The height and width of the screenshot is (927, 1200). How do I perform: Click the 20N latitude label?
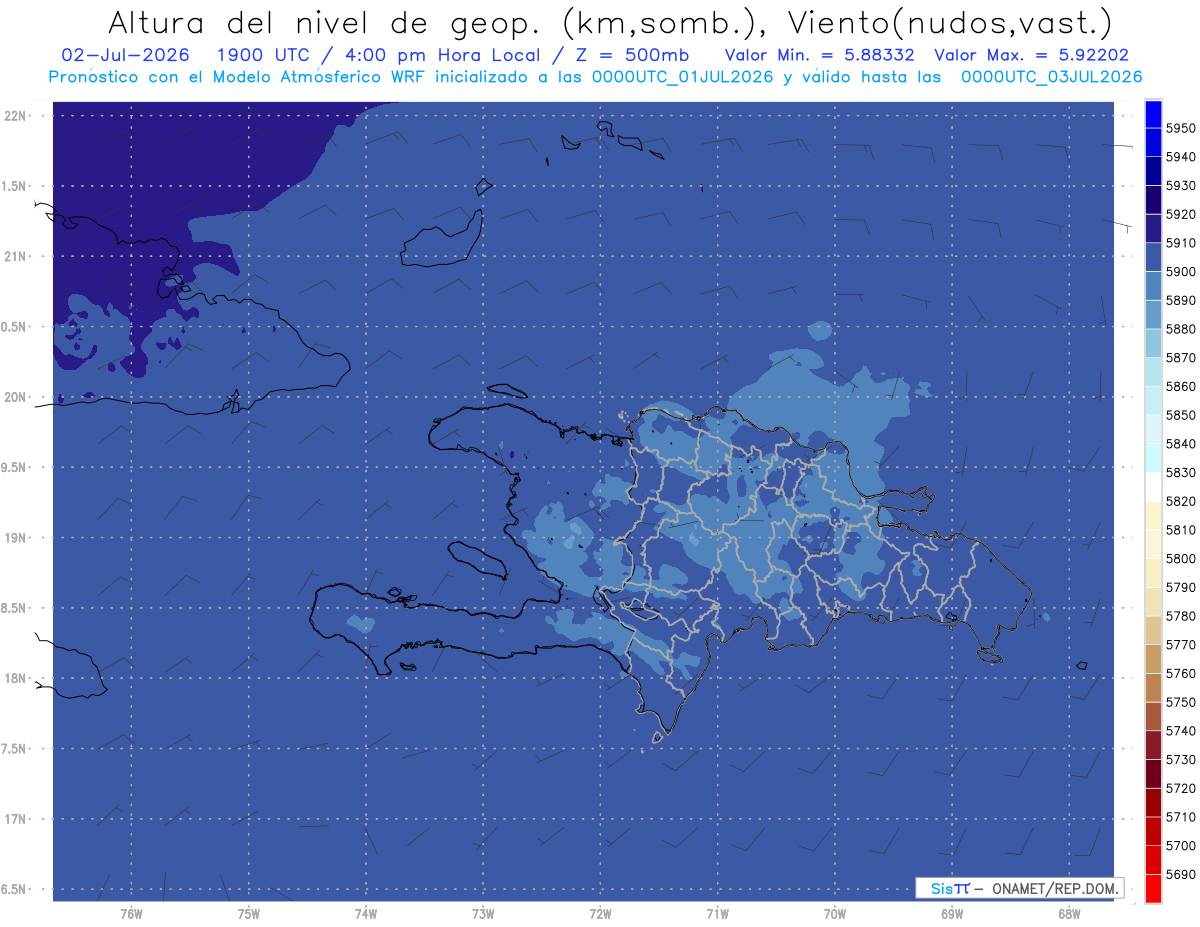coord(16,397)
